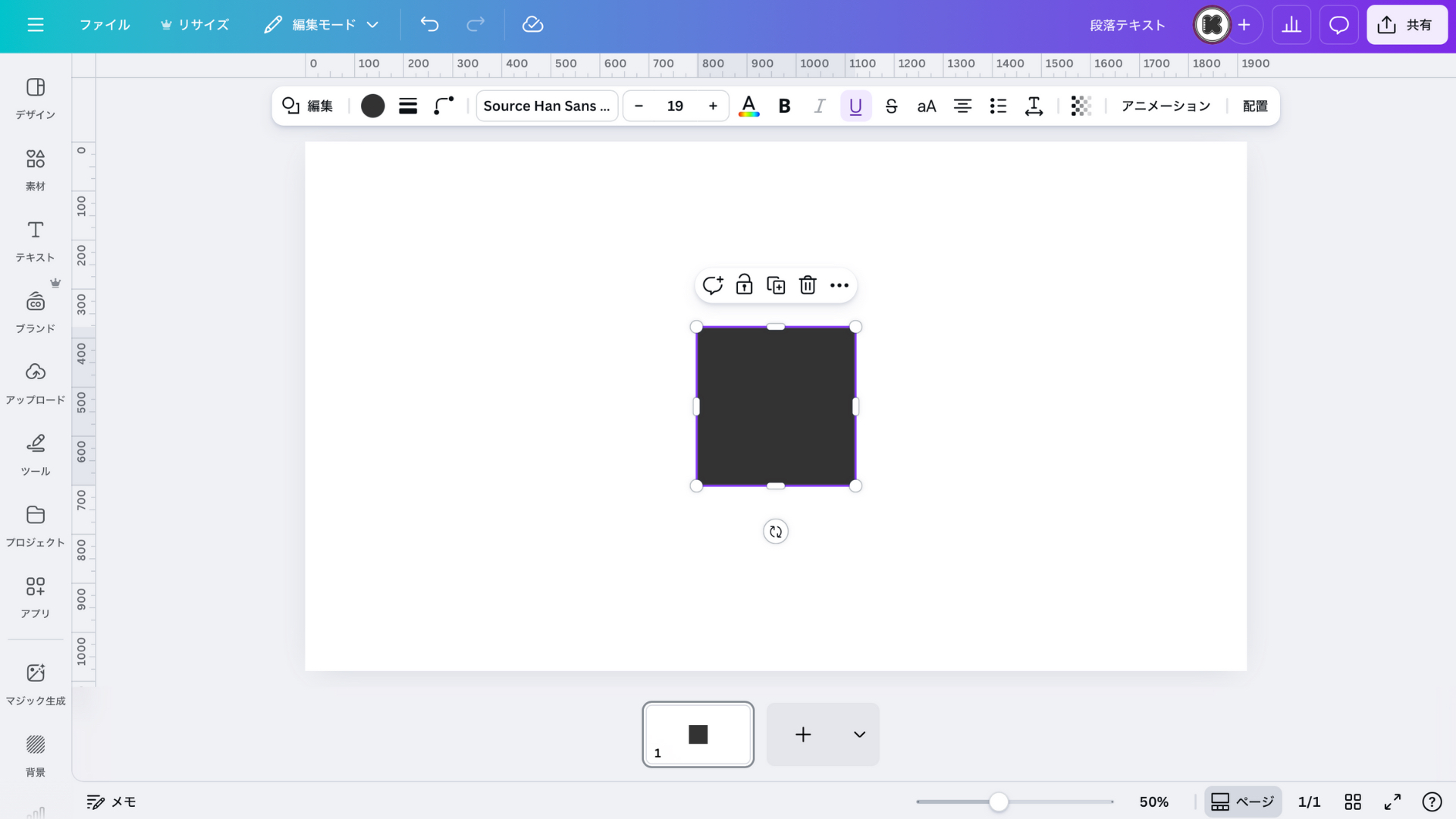Select the page 1 thumbnail

click(x=698, y=734)
